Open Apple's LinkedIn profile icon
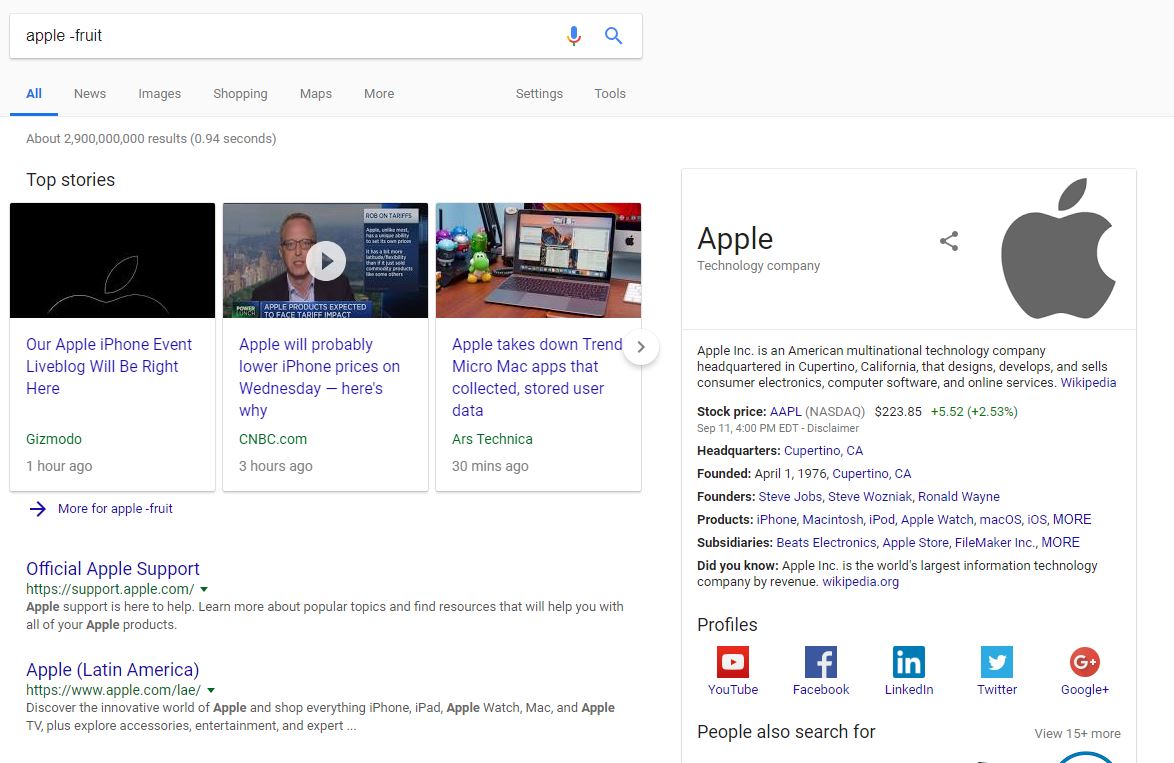This screenshot has height=763, width=1174. pos(908,662)
